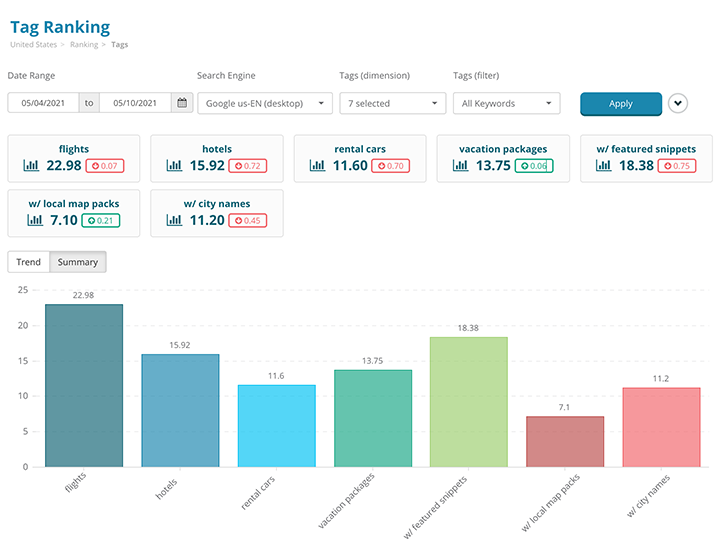Click the start date field 05/04/2021
This screenshot has height=540, width=720.
pos(42,103)
